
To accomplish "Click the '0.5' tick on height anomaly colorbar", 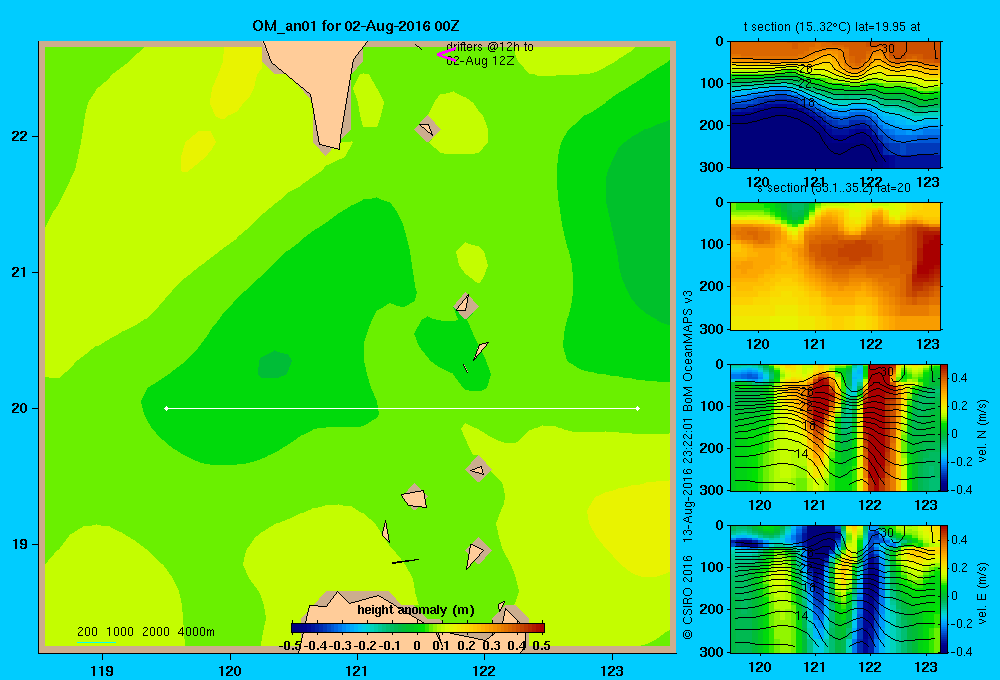I will point(541,646).
